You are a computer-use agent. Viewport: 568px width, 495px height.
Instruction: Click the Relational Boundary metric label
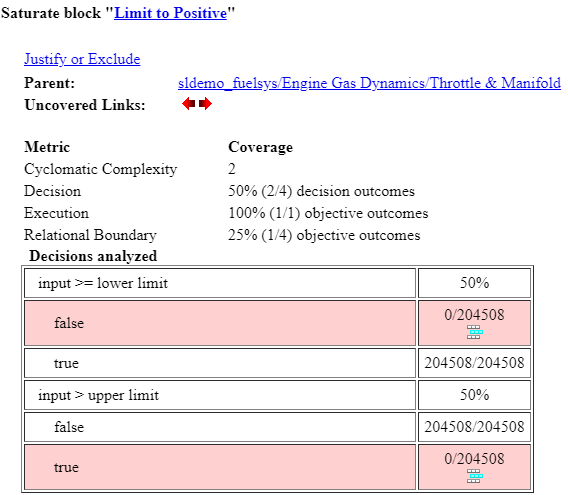tap(90, 235)
